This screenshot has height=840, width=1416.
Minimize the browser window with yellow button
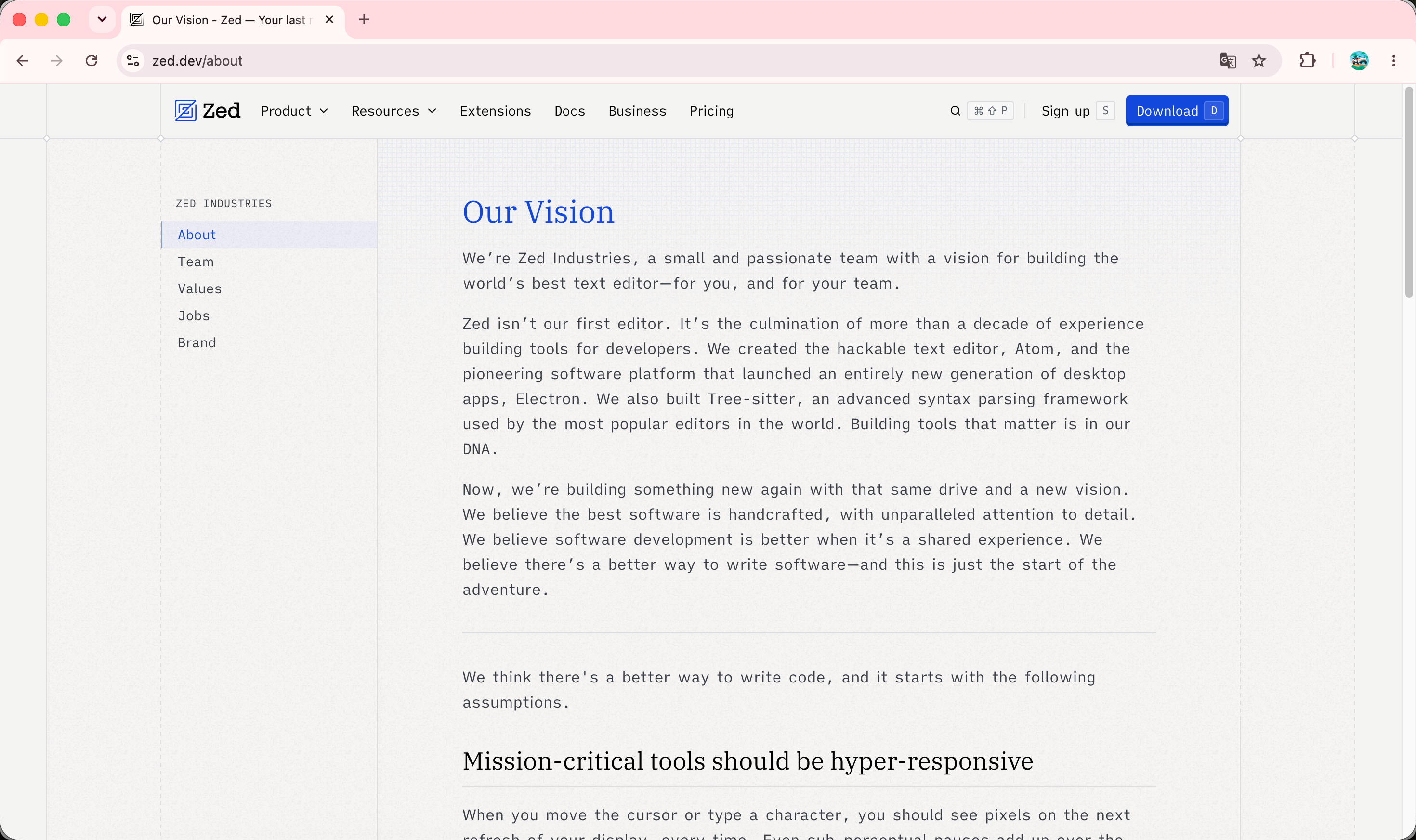click(x=41, y=20)
